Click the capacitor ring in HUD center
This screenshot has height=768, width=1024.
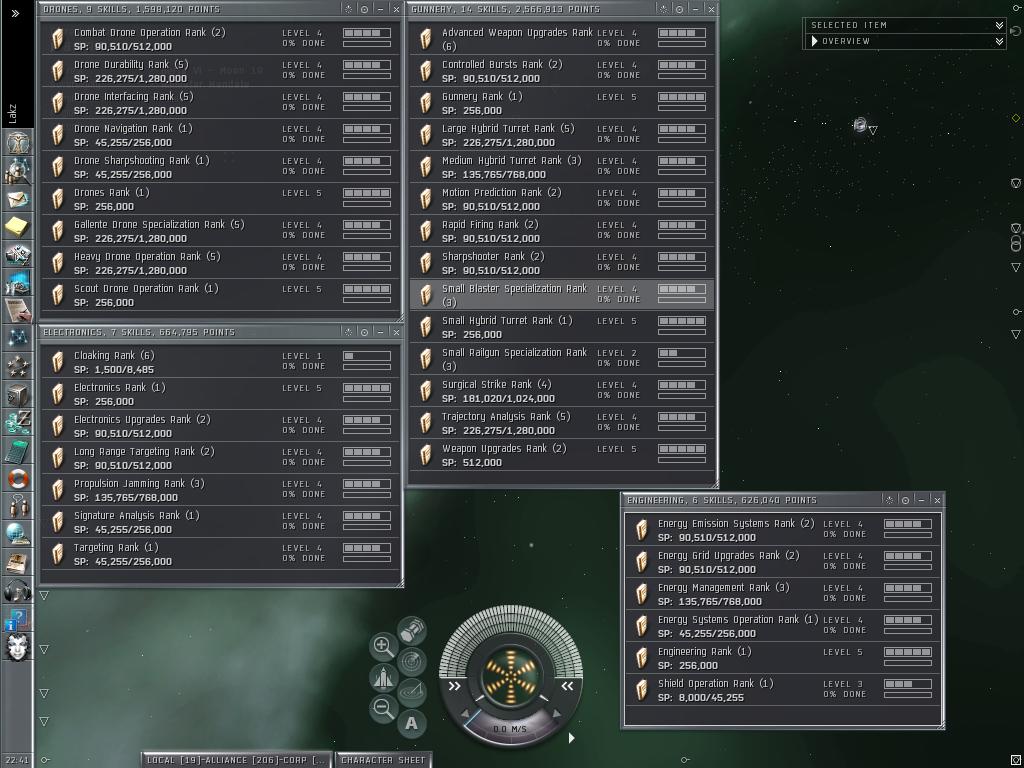(511, 676)
